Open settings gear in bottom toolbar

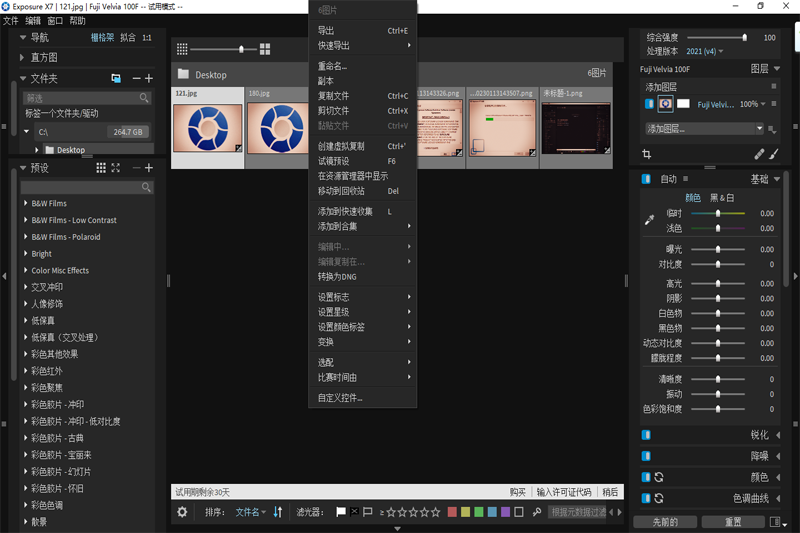click(182, 512)
